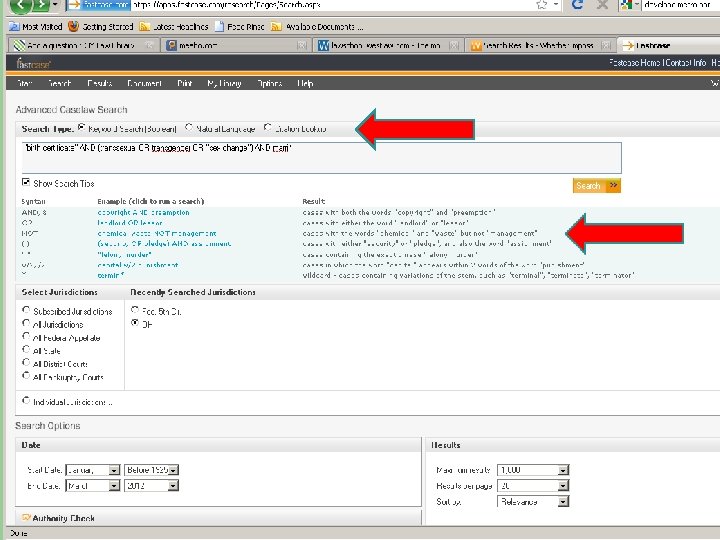The height and width of the screenshot is (540, 720).
Task: Open the My Library menu
Action: point(224,83)
